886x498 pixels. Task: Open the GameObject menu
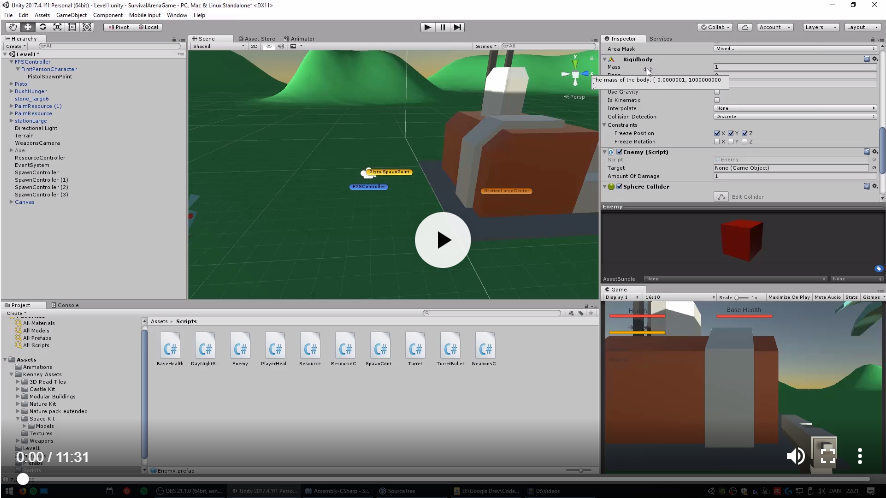(x=71, y=16)
